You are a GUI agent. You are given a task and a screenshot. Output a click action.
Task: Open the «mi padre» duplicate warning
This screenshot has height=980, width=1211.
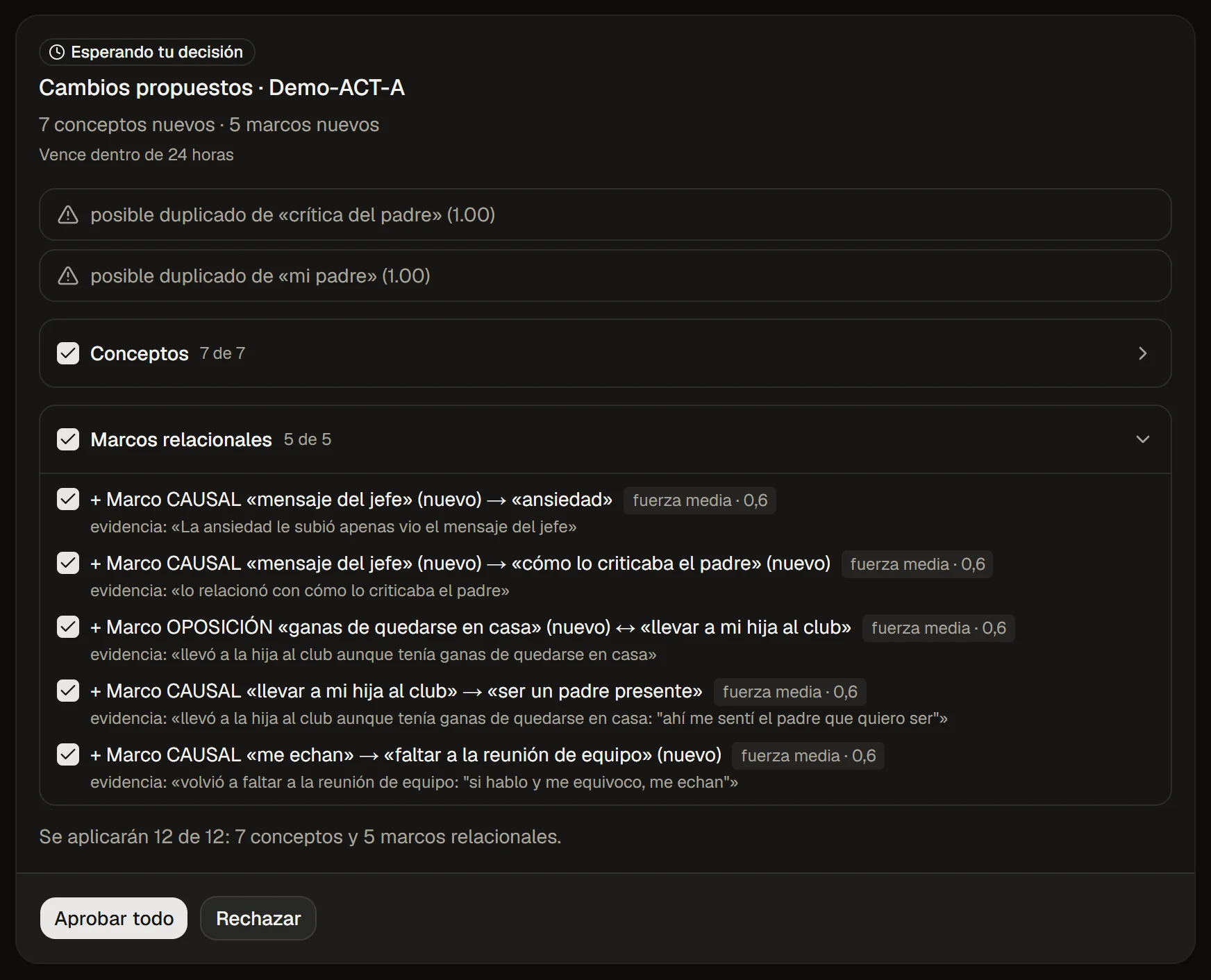(x=605, y=276)
